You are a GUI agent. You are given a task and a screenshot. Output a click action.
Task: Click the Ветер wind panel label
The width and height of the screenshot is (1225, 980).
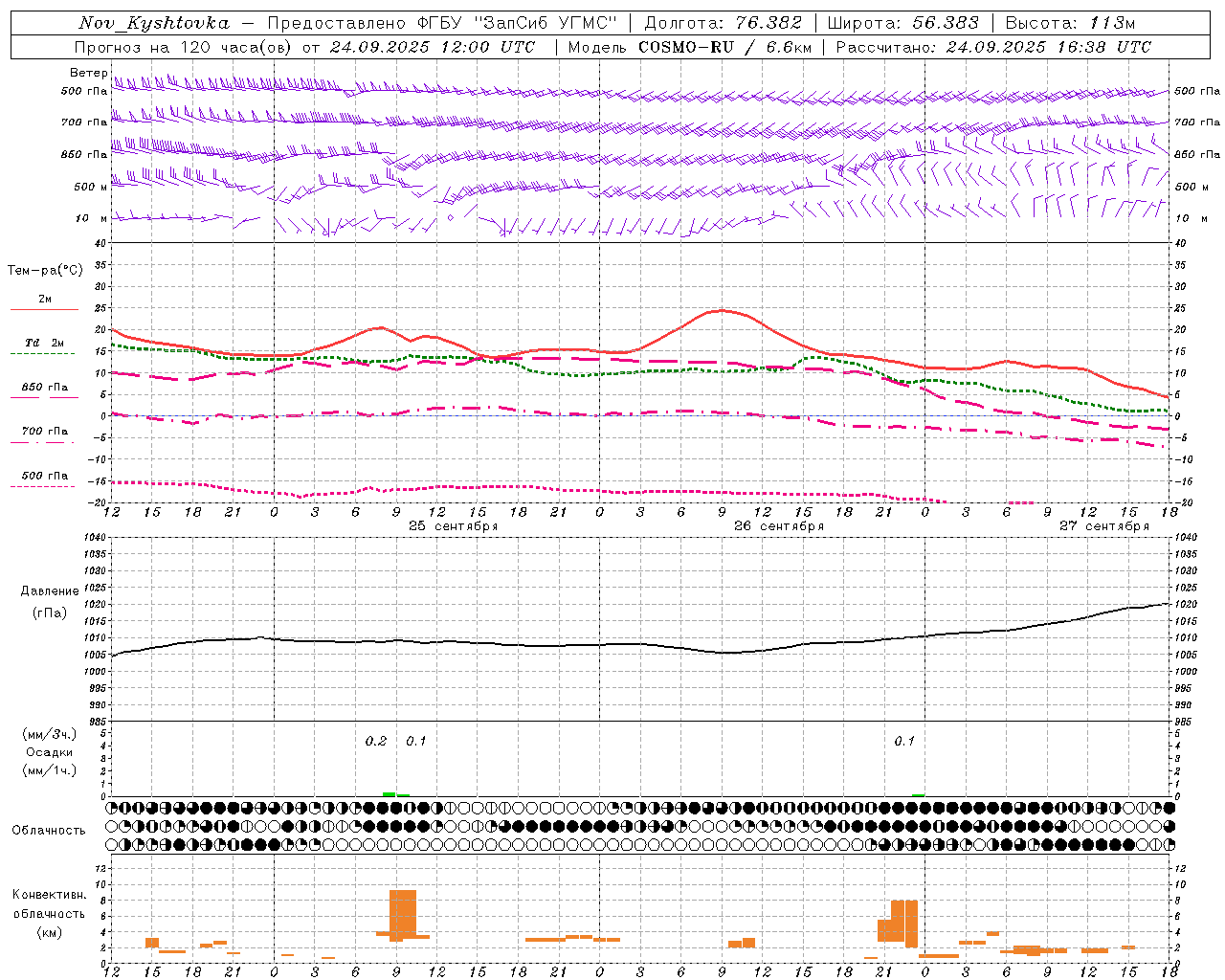tap(88, 73)
